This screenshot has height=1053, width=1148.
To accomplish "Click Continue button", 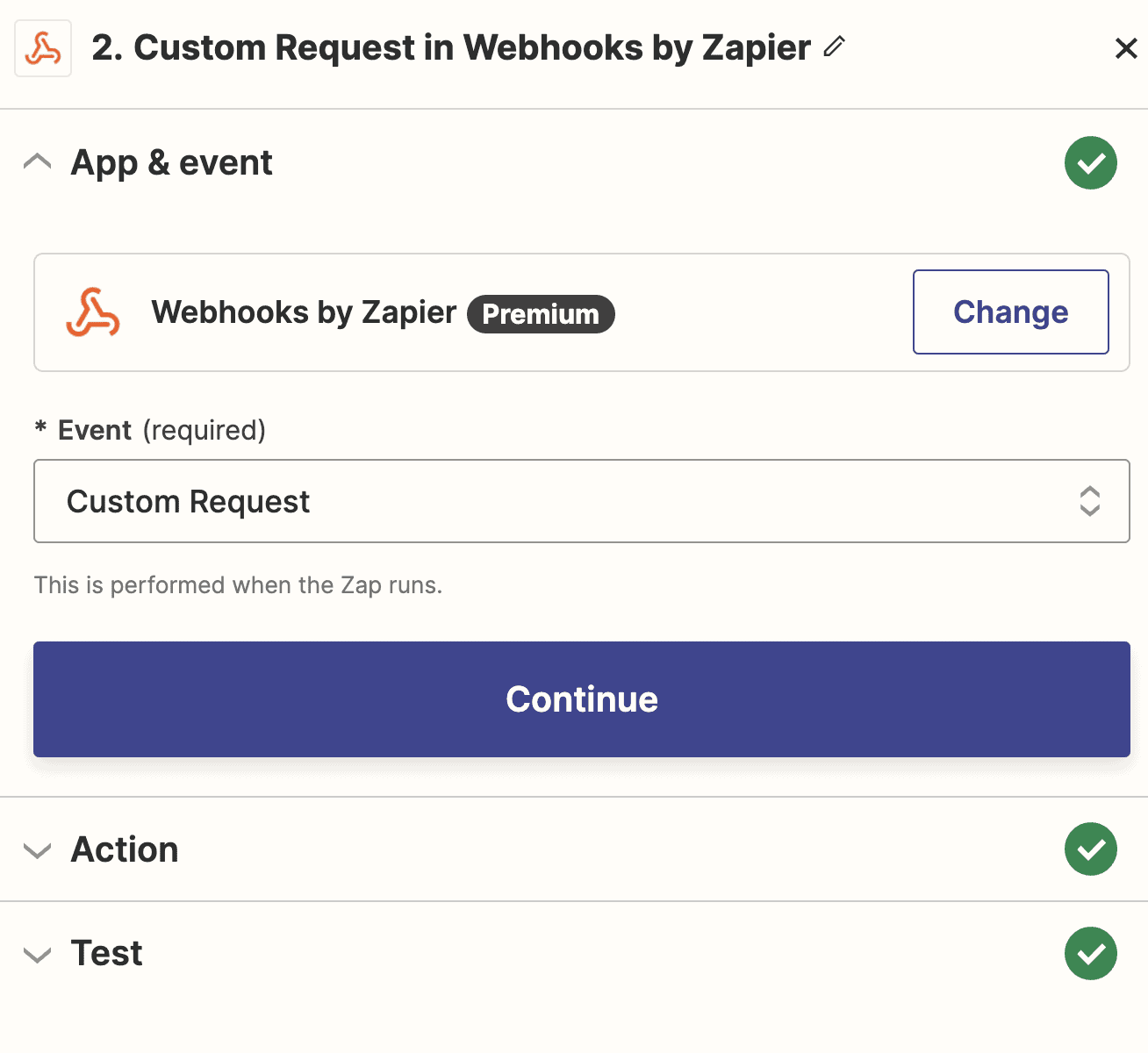I will (x=582, y=699).
